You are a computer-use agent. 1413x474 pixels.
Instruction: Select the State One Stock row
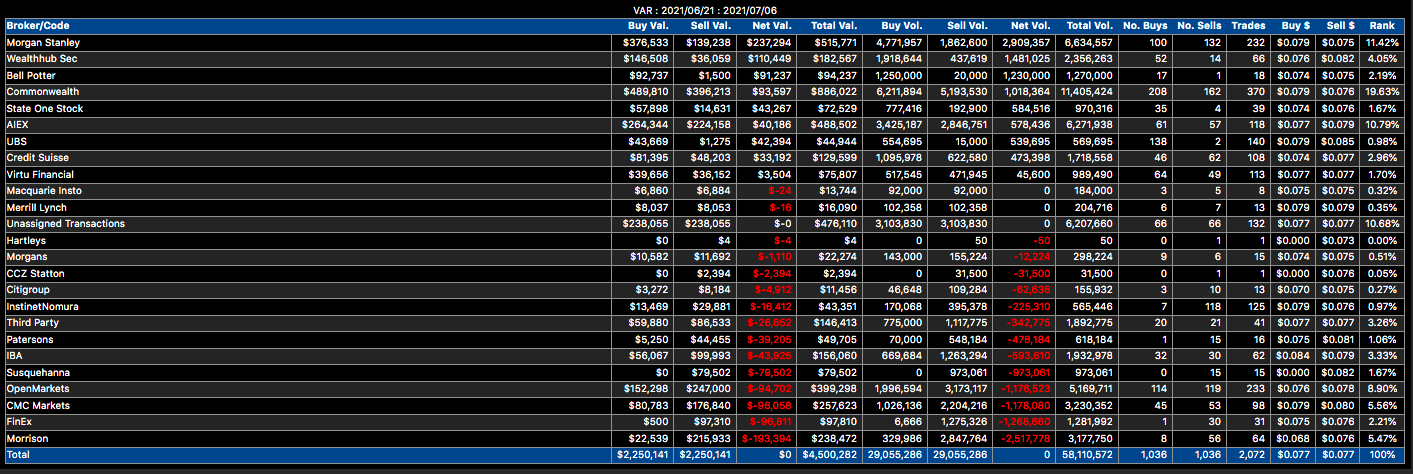coord(706,109)
